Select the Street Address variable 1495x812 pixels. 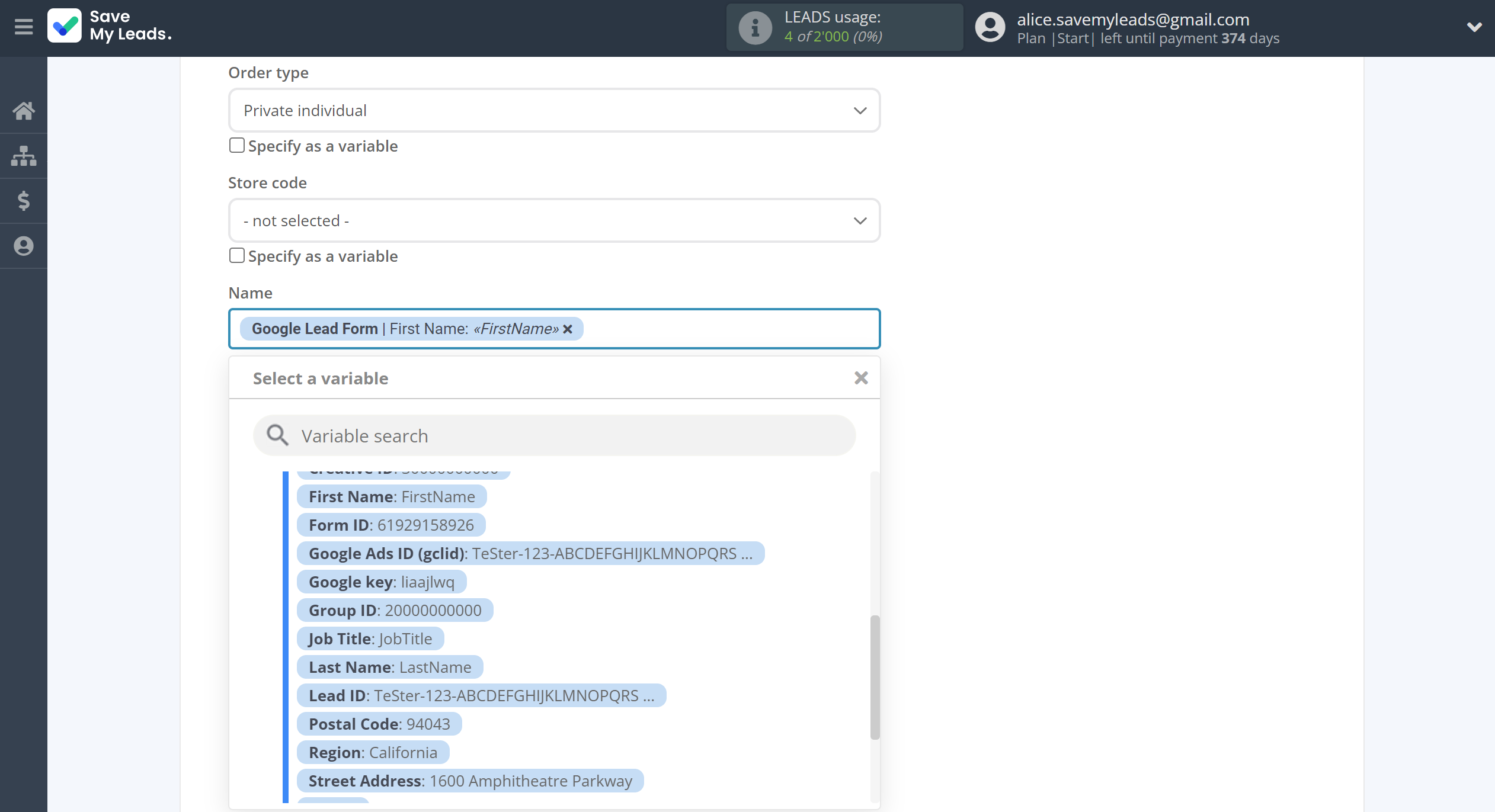(x=470, y=781)
